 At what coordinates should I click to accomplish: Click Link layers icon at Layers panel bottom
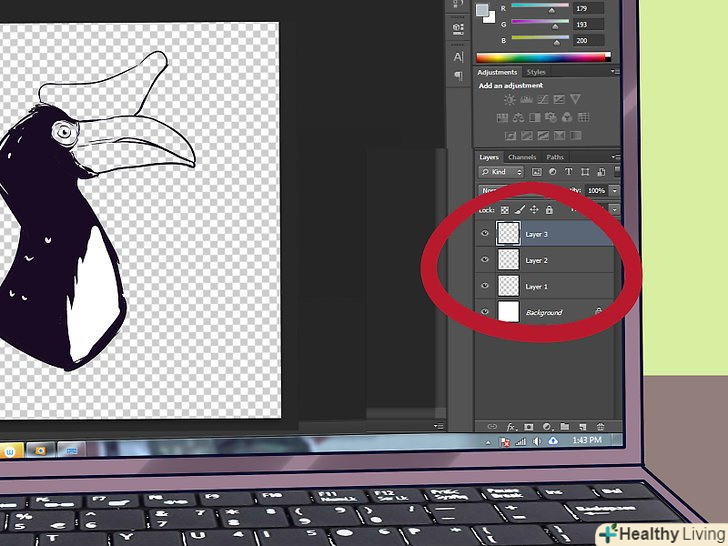(492, 426)
